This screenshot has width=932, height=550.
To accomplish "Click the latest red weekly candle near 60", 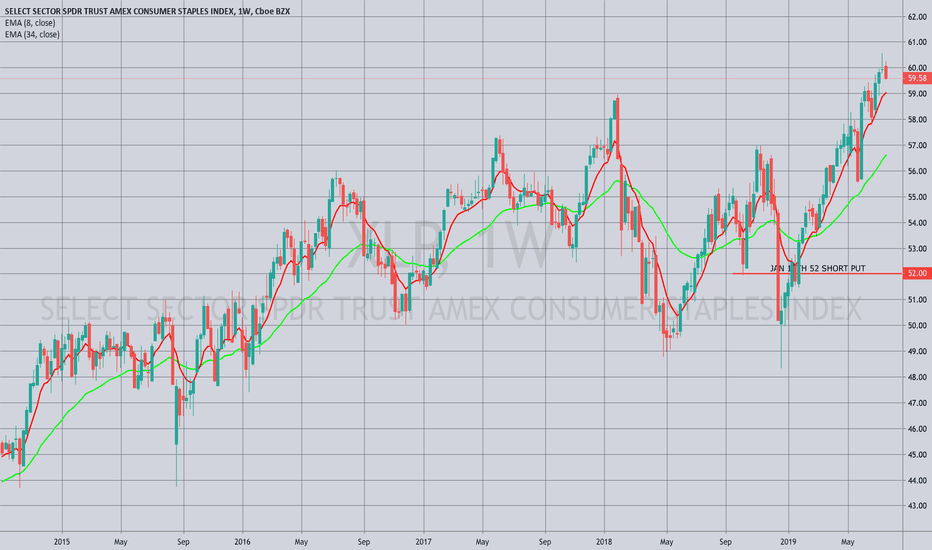I will pyautogui.click(x=886, y=72).
